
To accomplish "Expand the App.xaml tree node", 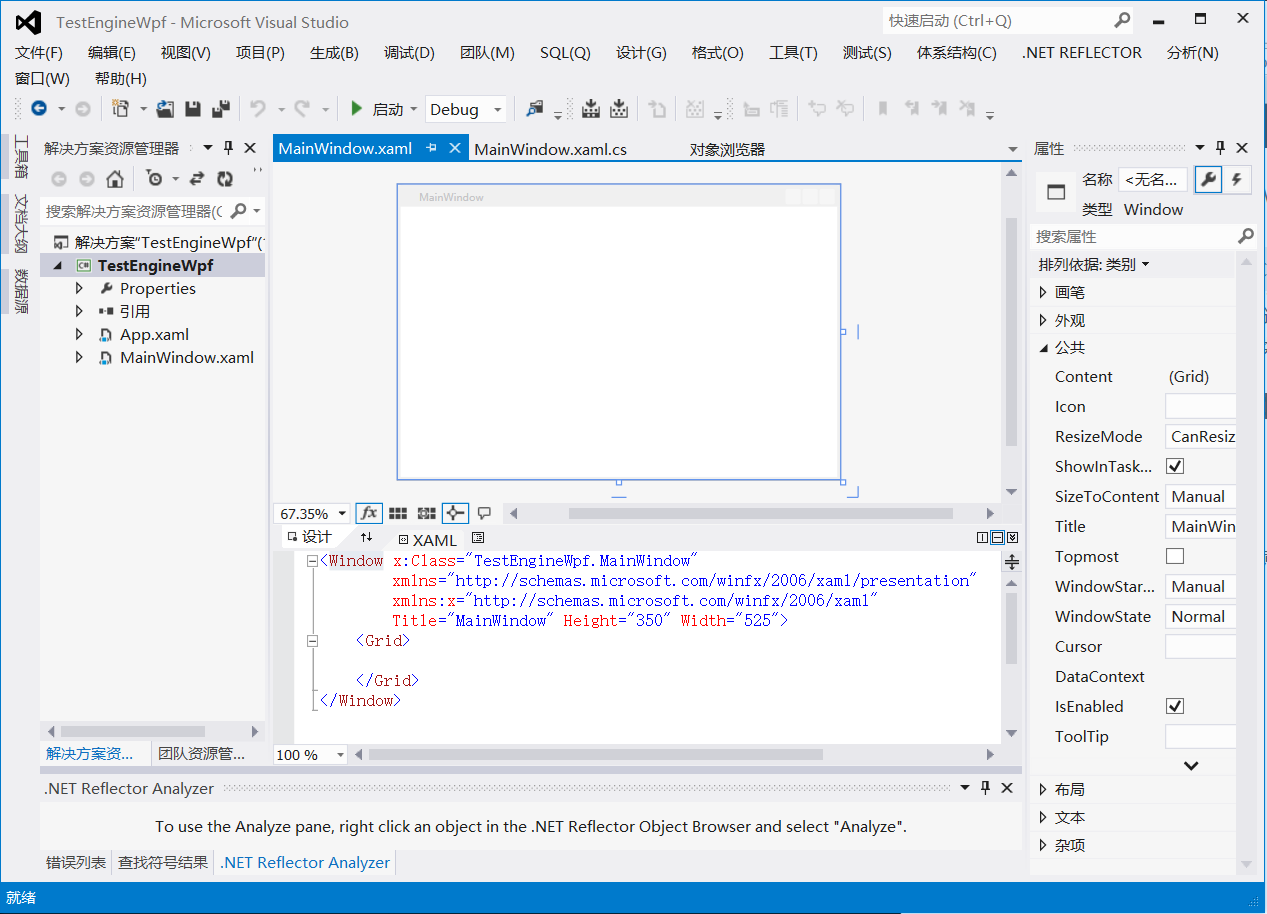I will [79, 334].
